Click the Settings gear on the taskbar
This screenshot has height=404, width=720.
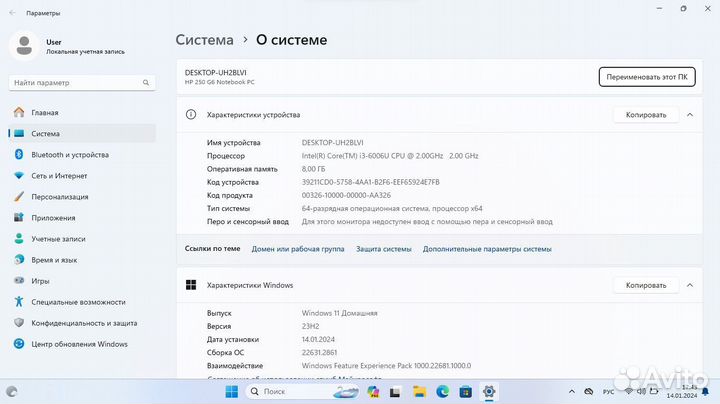489,392
